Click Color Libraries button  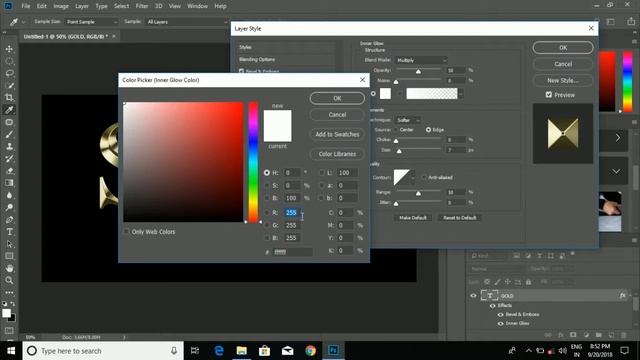337,154
